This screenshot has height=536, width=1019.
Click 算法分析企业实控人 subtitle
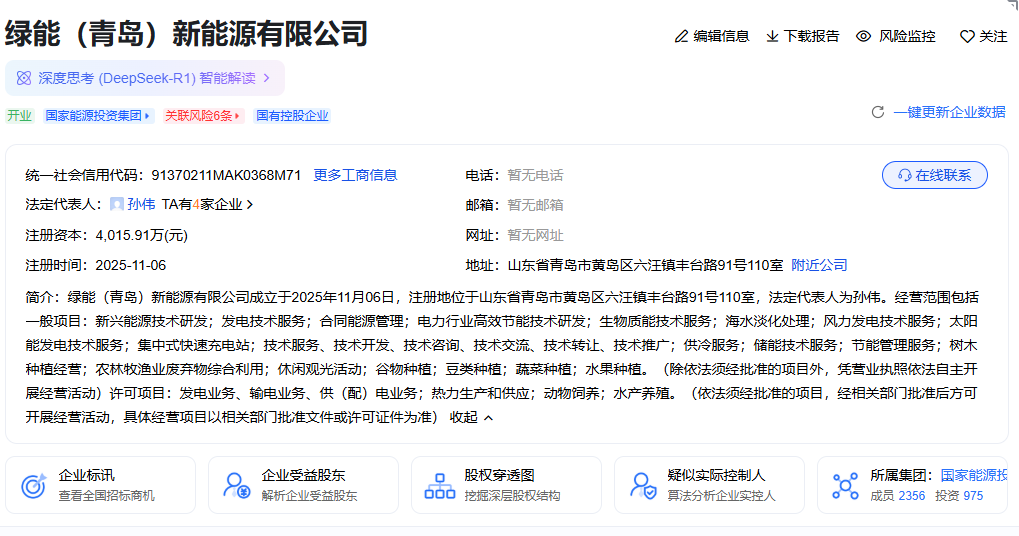pos(721,496)
